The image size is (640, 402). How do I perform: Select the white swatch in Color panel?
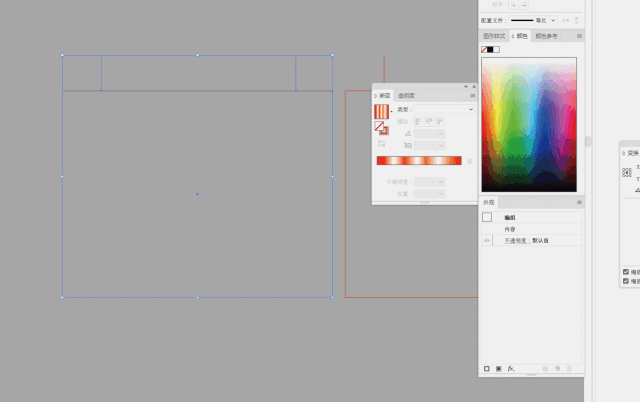point(496,49)
